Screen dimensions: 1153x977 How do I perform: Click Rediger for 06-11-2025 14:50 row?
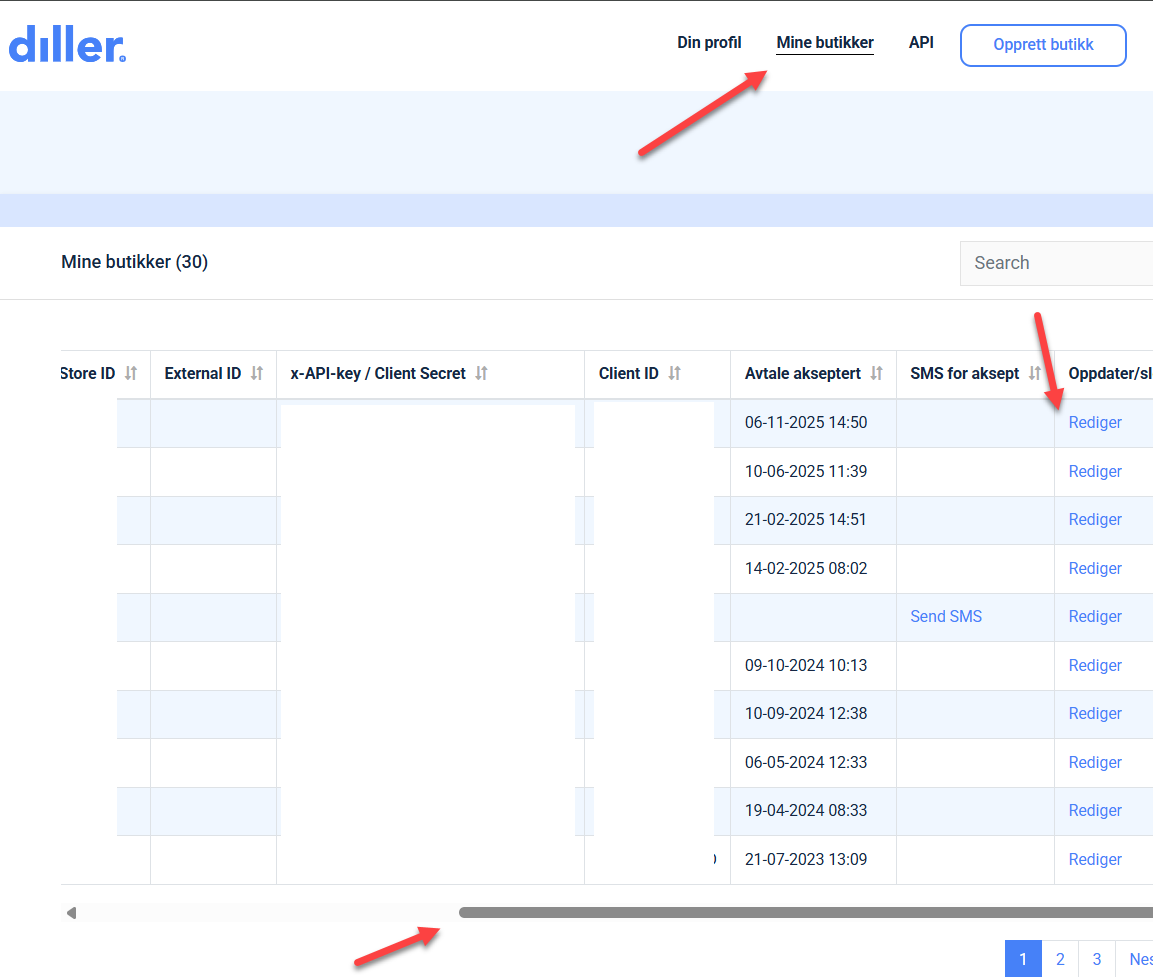point(1095,422)
